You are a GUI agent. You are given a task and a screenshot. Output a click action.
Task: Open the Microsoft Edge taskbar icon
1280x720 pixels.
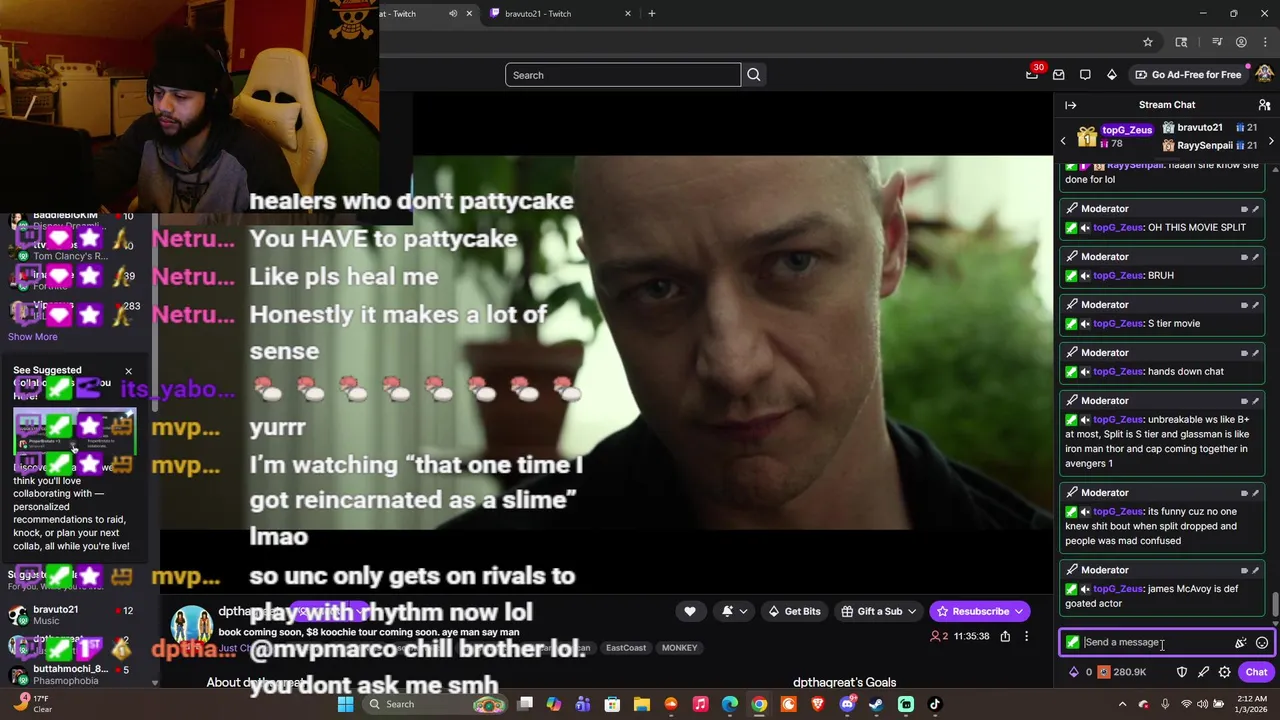[730, 704]
